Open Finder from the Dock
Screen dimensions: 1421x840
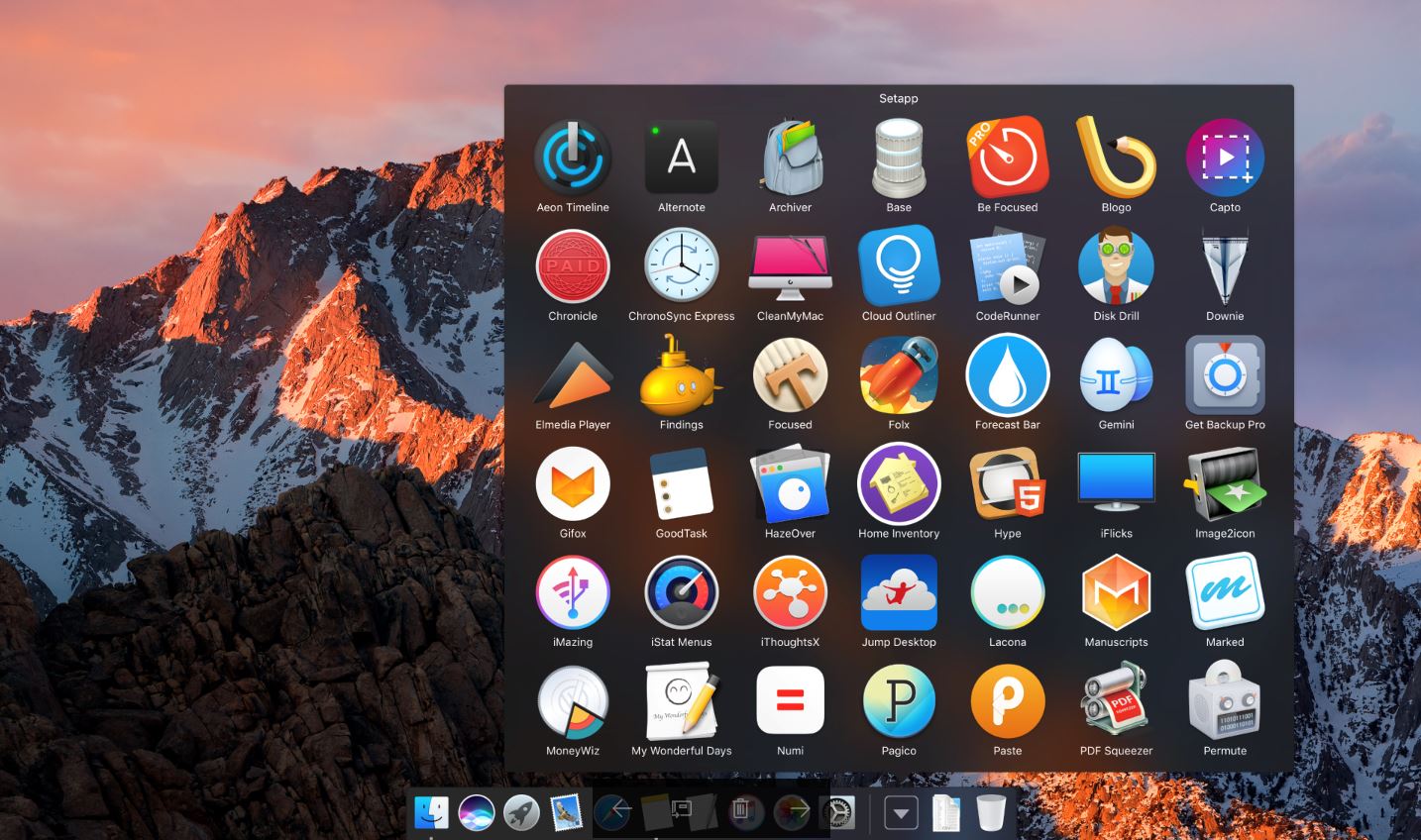click(x=431, y=812)
